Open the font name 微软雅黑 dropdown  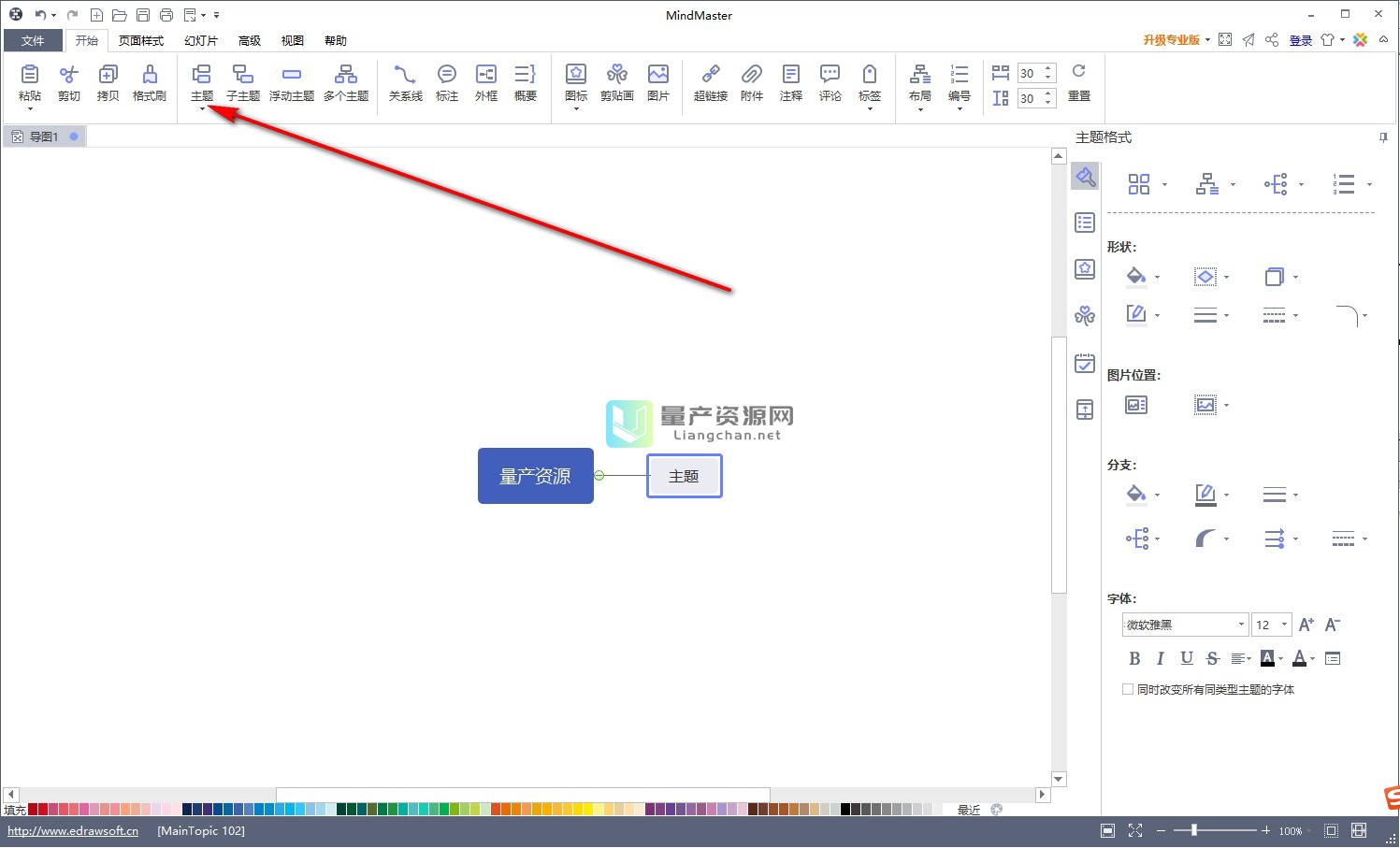coord(1241,625)
